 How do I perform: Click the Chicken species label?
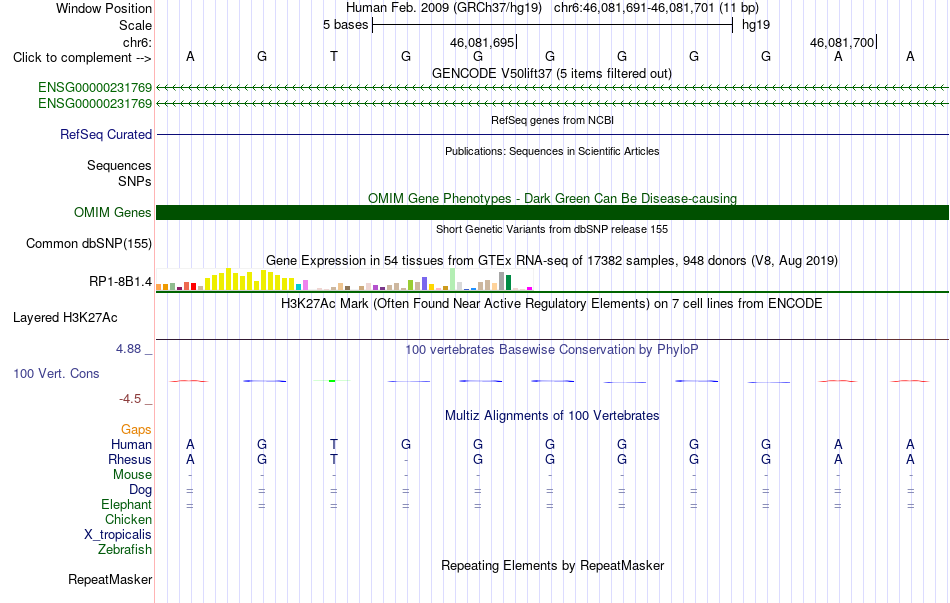(x=128, y=519)
